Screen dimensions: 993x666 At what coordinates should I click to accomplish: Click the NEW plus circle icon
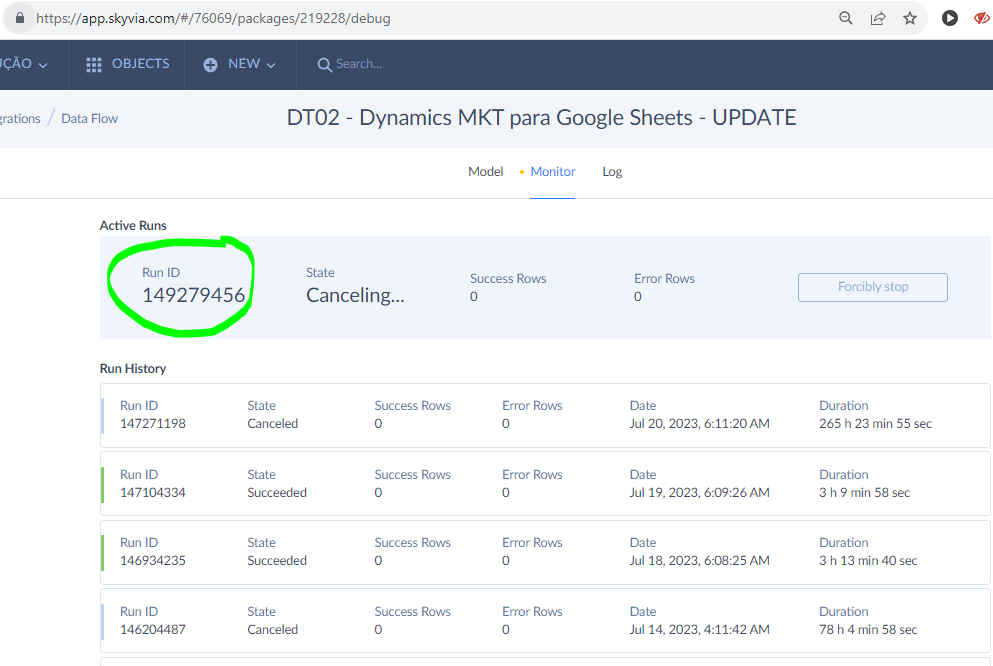(210, 65)
